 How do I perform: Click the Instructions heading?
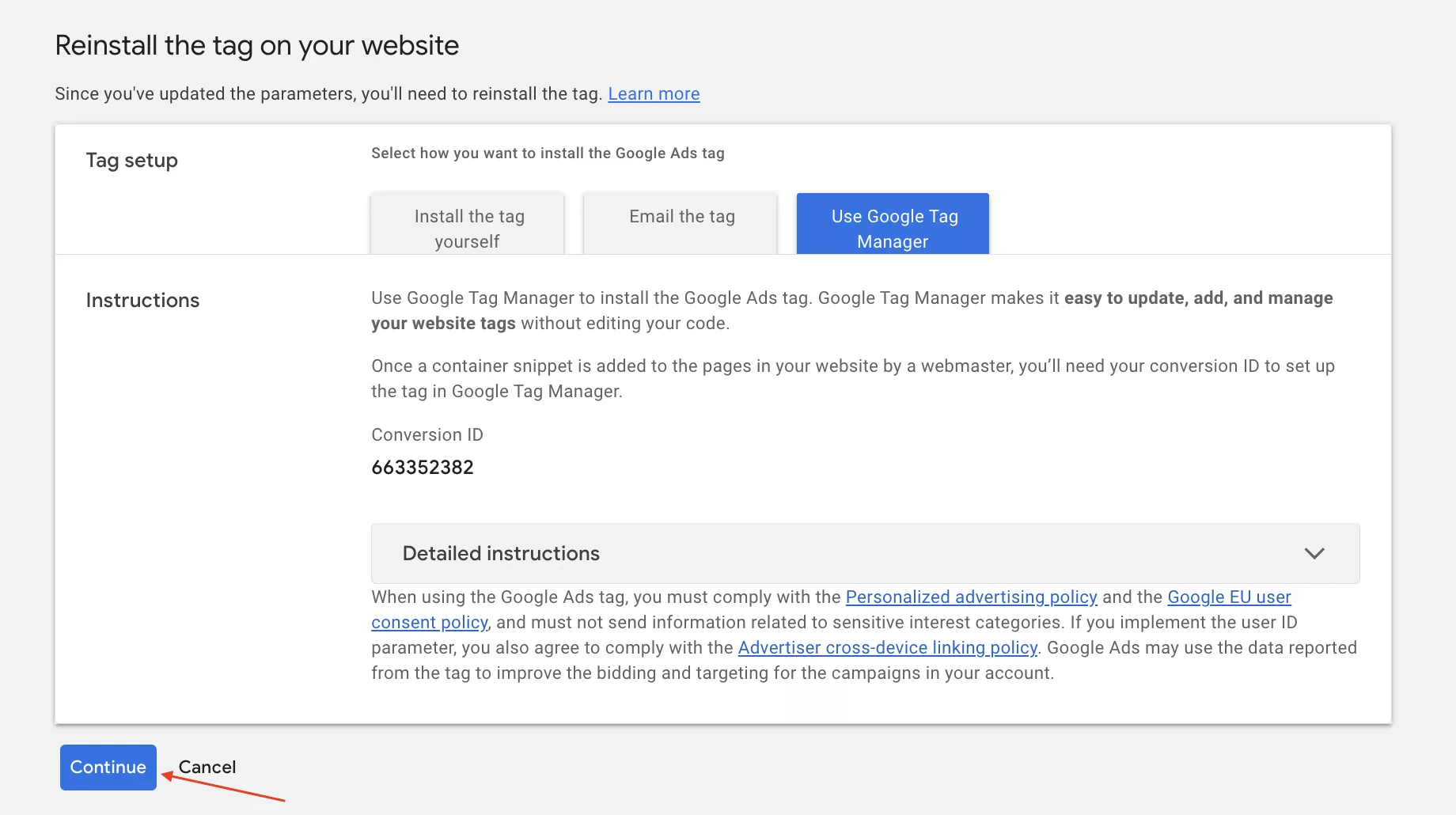coord(142,301)
